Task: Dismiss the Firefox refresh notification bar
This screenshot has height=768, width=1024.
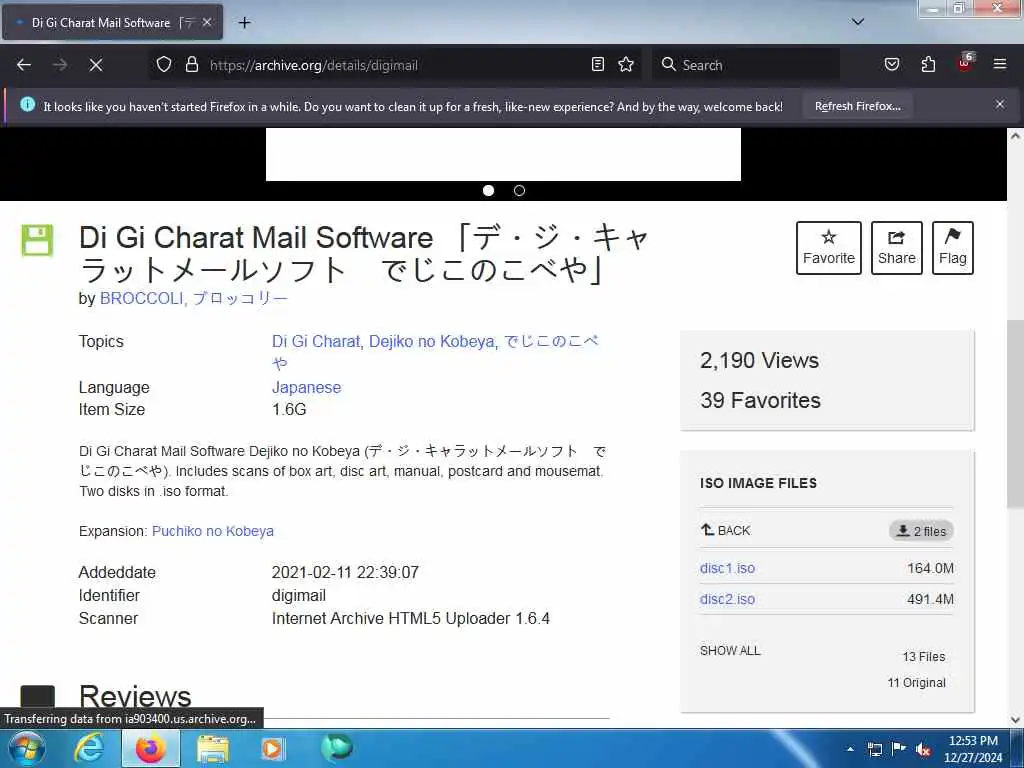Action: (1000, 104)
